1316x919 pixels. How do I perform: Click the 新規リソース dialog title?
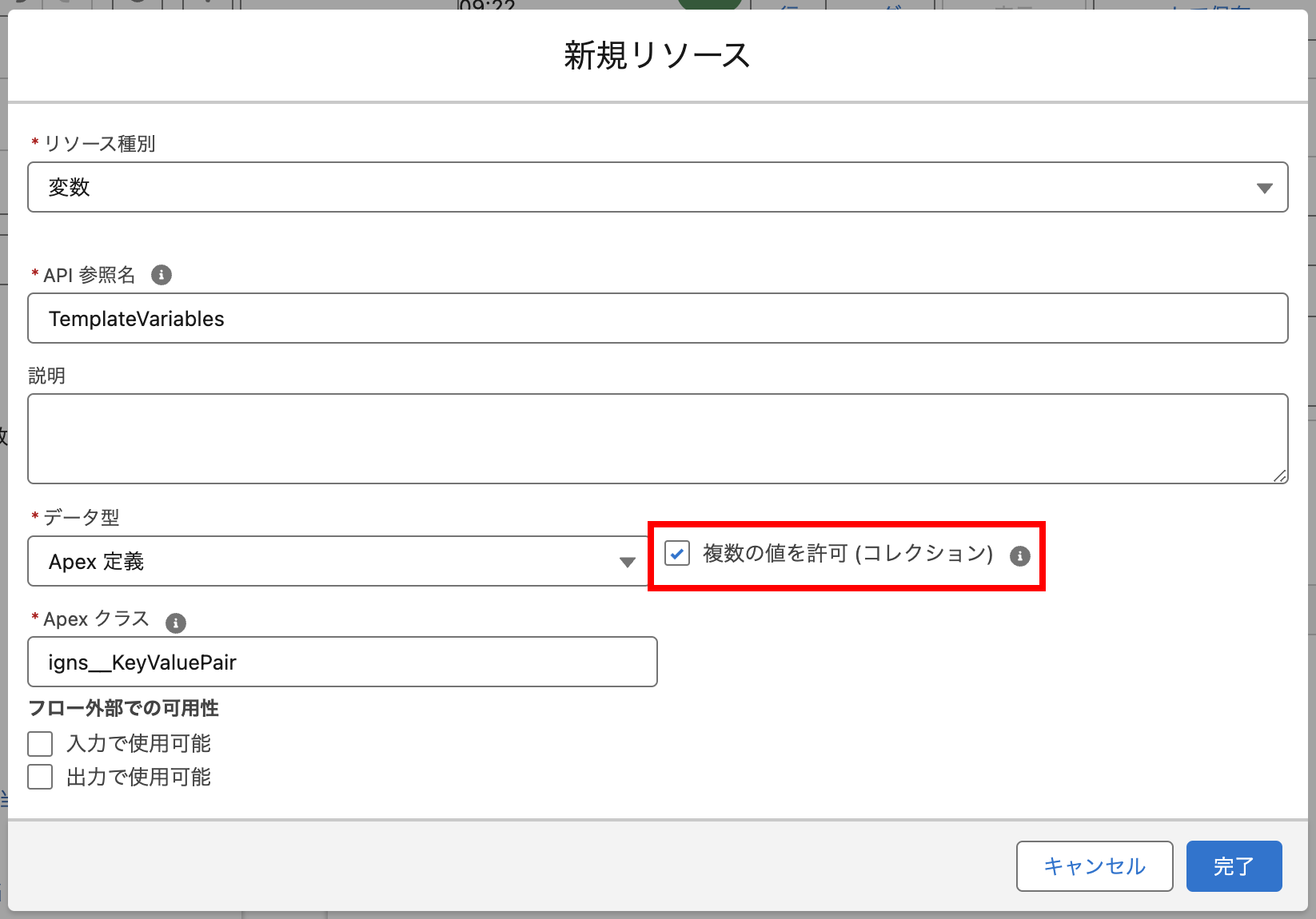657,56
